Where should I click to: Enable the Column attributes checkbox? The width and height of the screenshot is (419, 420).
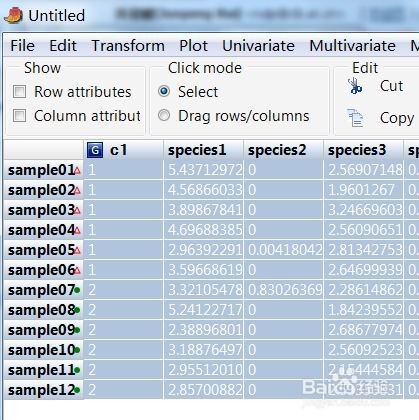click(19, 116)
